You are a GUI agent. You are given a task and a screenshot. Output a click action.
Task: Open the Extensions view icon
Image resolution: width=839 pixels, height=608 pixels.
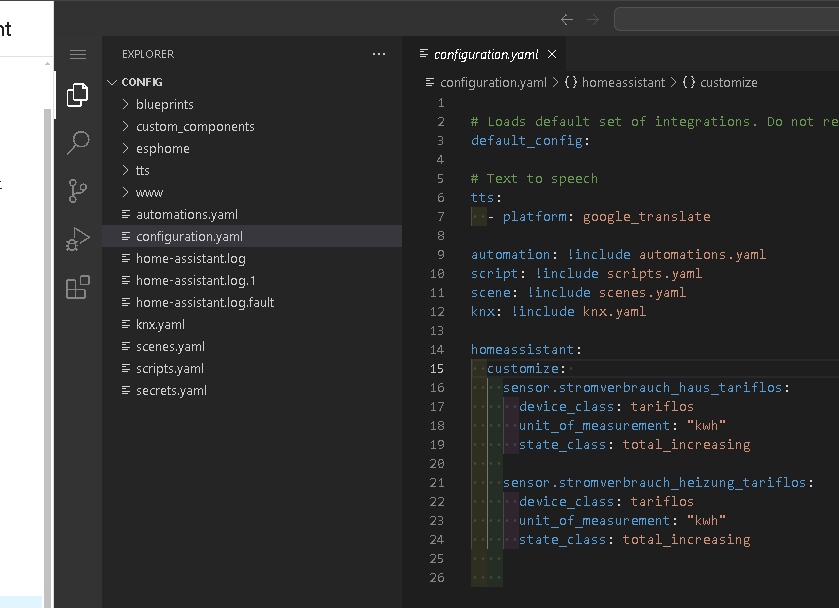pos(78,287)
